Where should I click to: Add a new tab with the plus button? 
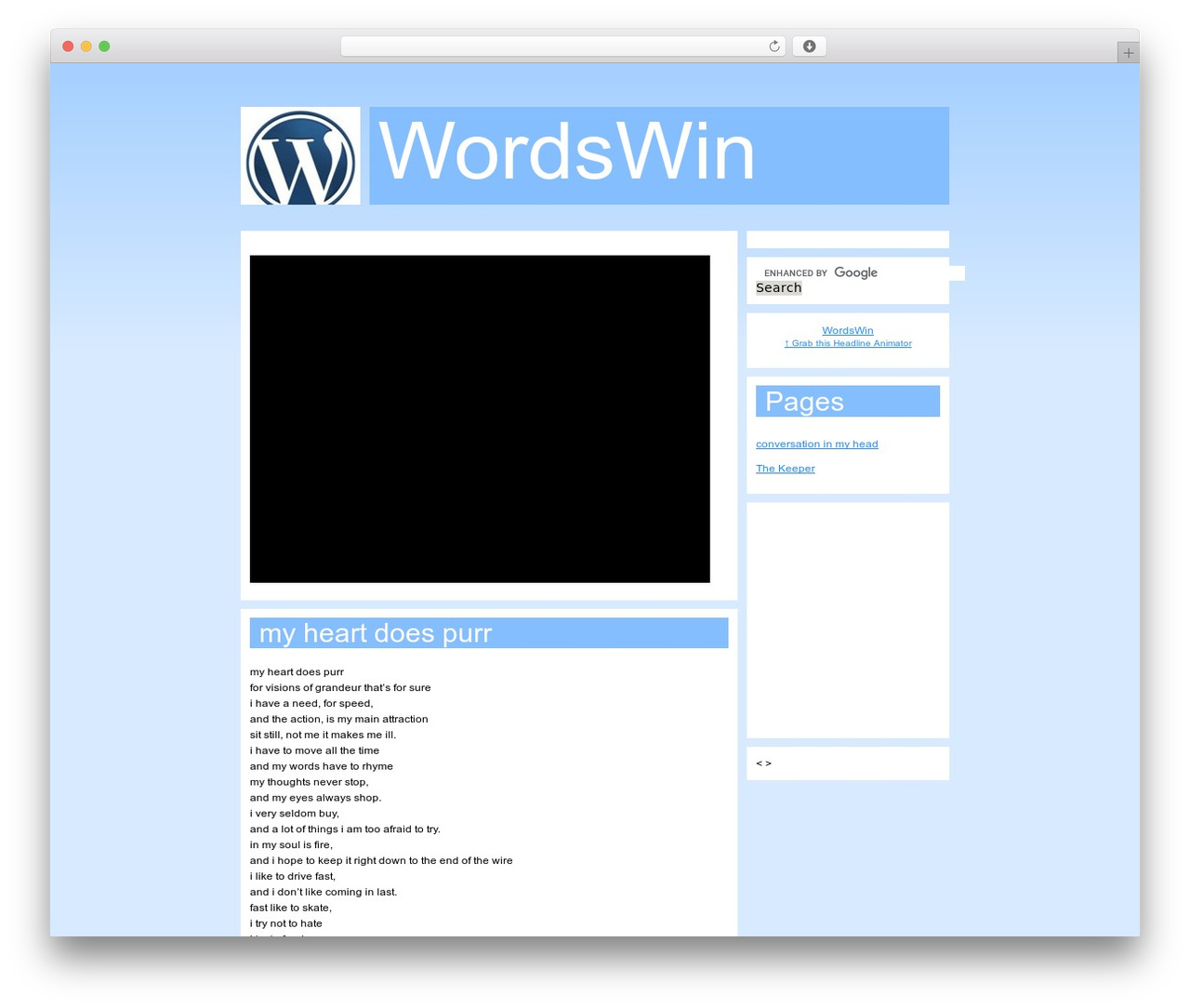1128,53
